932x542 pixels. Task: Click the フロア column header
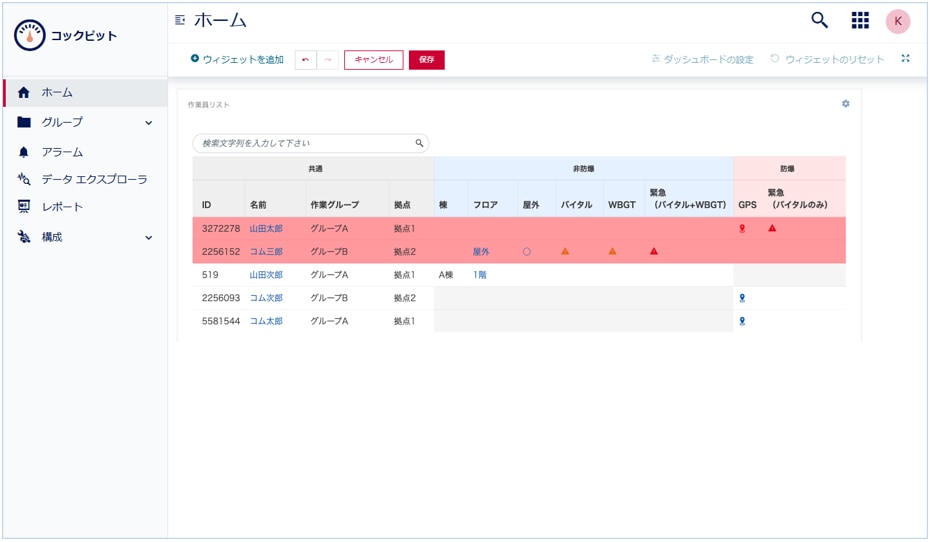tap(485, 204)
